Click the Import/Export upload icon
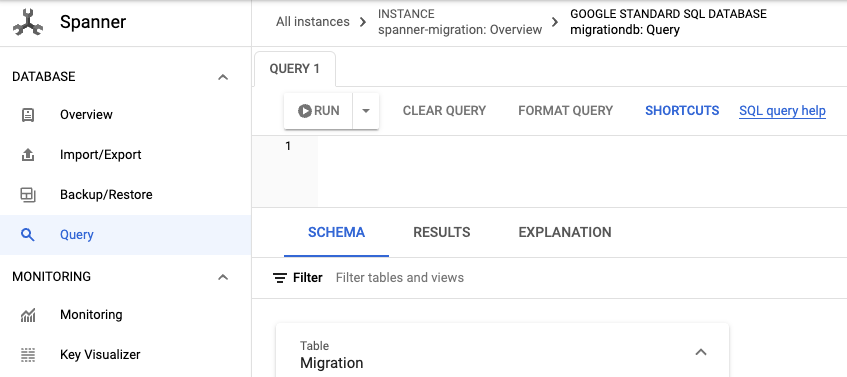Image resolution: width=847 pixels, height=377 pixels. tap(28, 154)
